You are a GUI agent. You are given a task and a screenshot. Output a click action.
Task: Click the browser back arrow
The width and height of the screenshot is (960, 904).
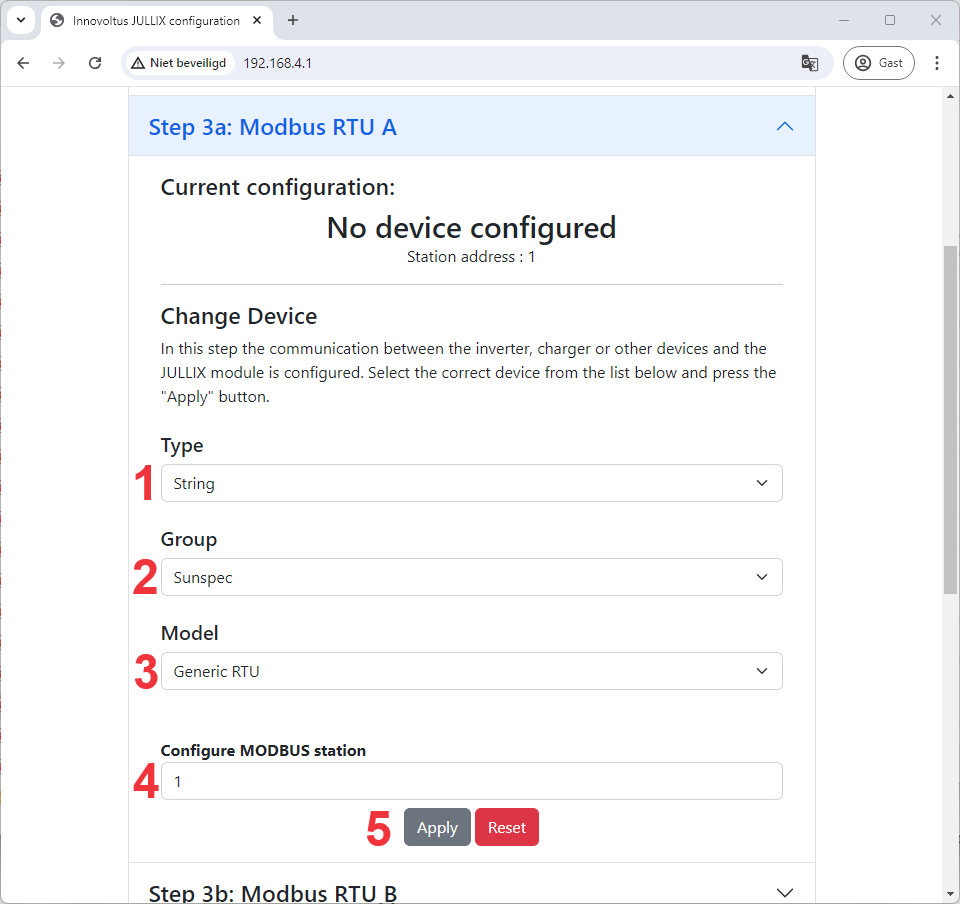[x=24, y=63]
